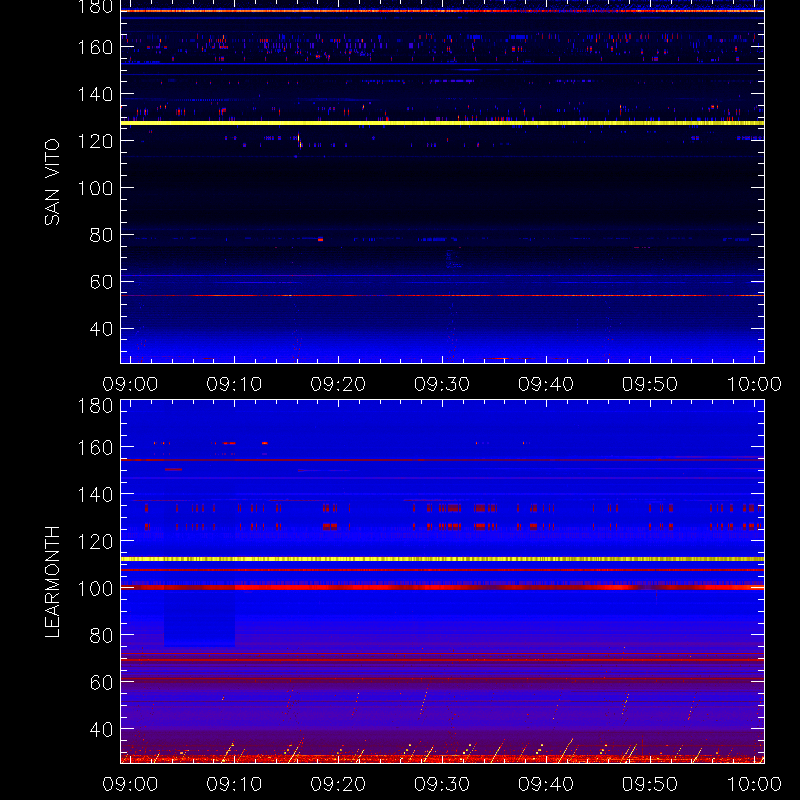Click the 10:00 label under Learmonth plot
Image resolution: width=800 pixels, height=800 pixels.
[x=754, y=784]
